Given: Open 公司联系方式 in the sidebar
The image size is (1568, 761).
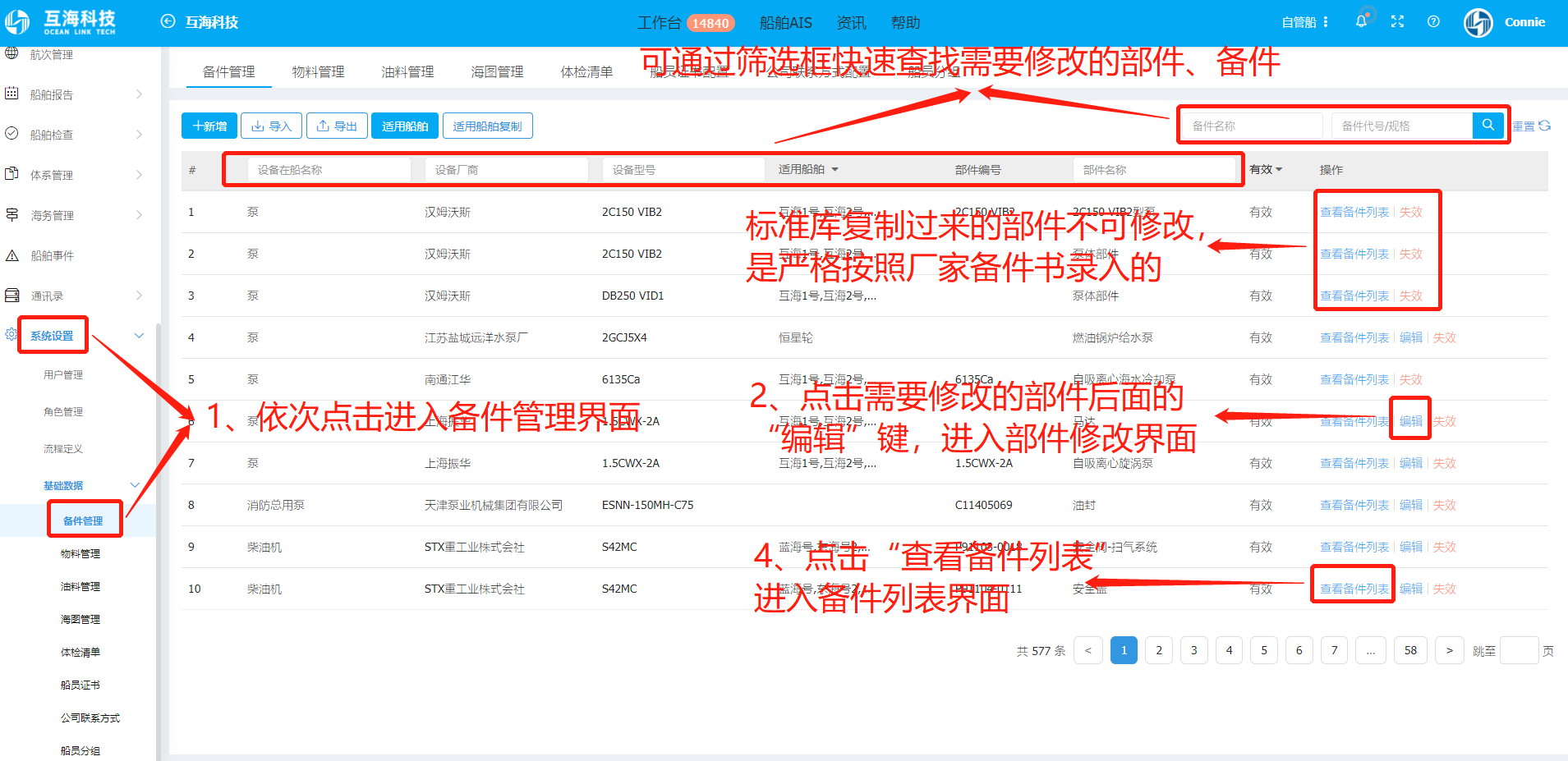Looking at the screenshot, I should click(90, 717).
